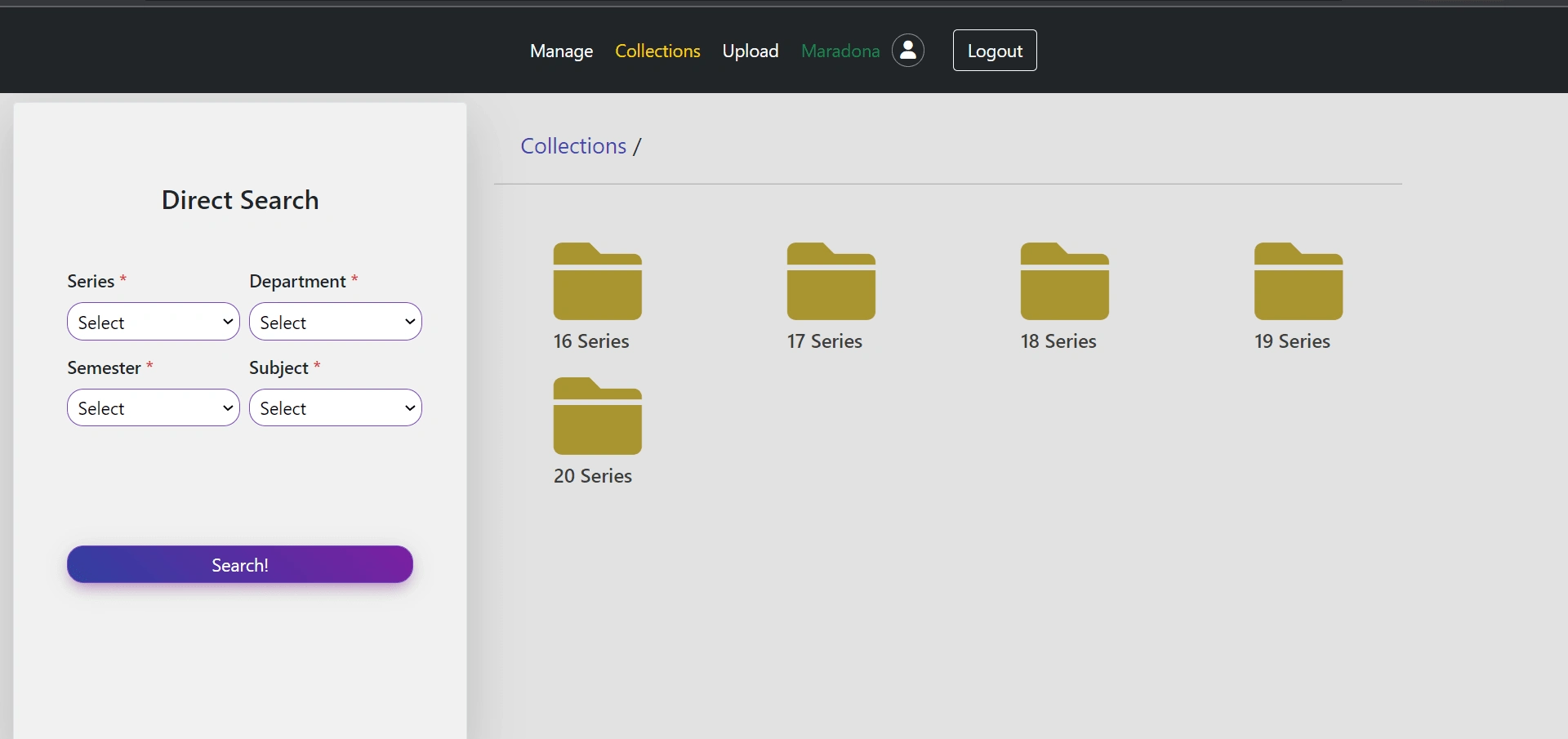
Task: Click the 20 Series folder label
Action: [593, 476]
